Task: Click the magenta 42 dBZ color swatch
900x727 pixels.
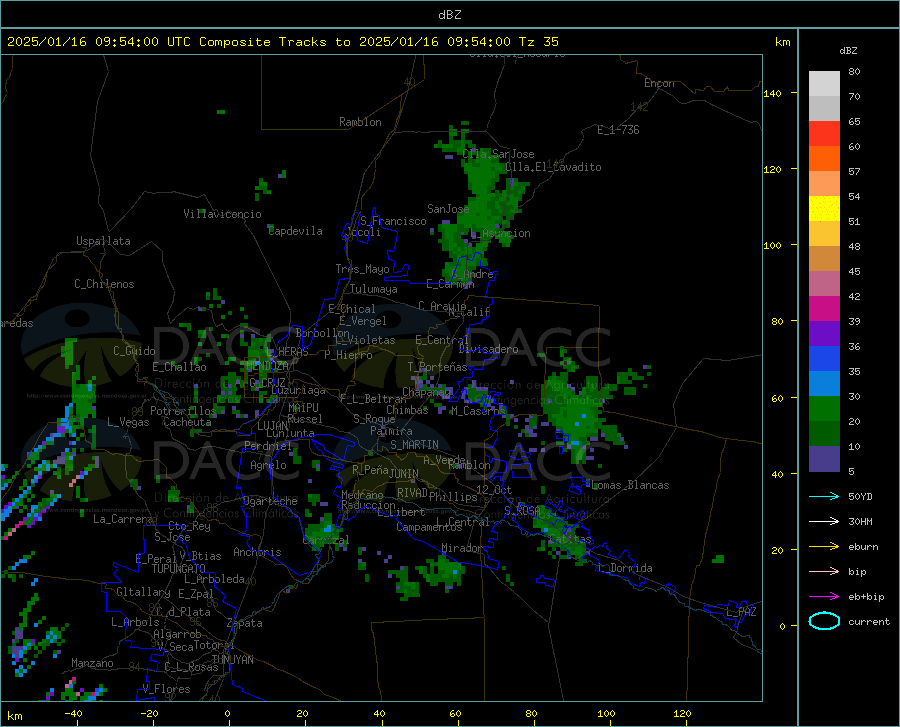Action: tap(824, 309)
